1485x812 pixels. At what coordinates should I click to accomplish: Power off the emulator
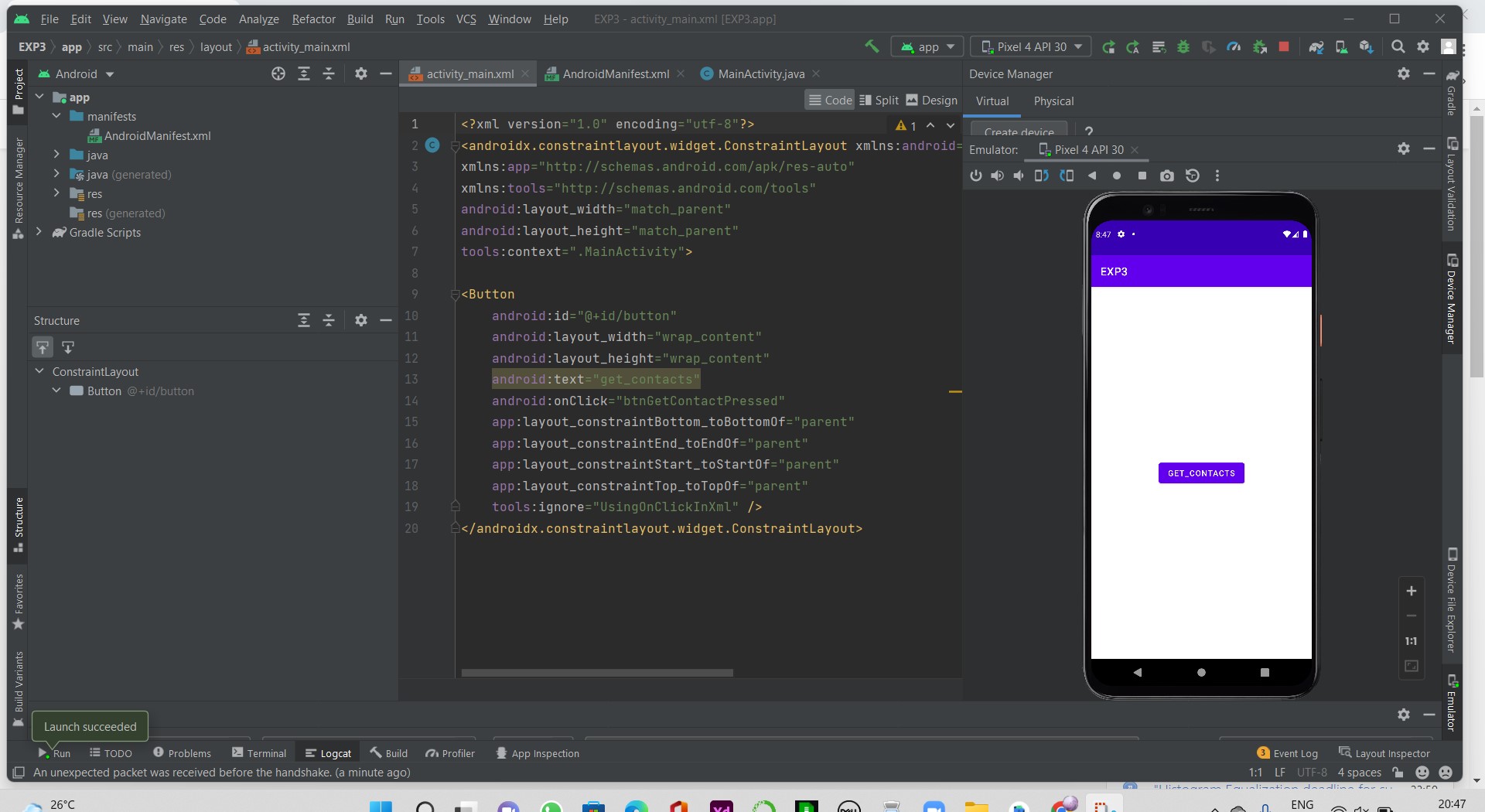977,176
